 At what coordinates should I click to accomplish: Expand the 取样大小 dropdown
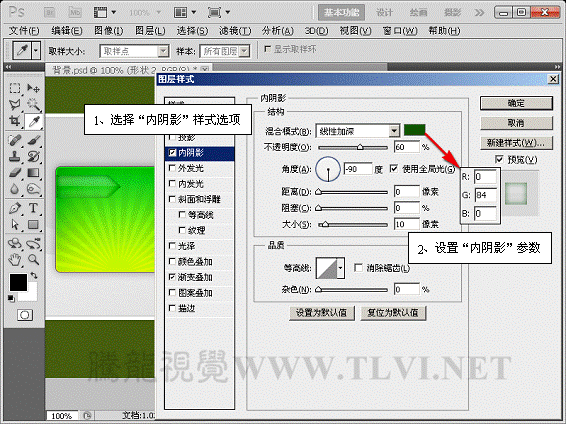coord(134,51)
